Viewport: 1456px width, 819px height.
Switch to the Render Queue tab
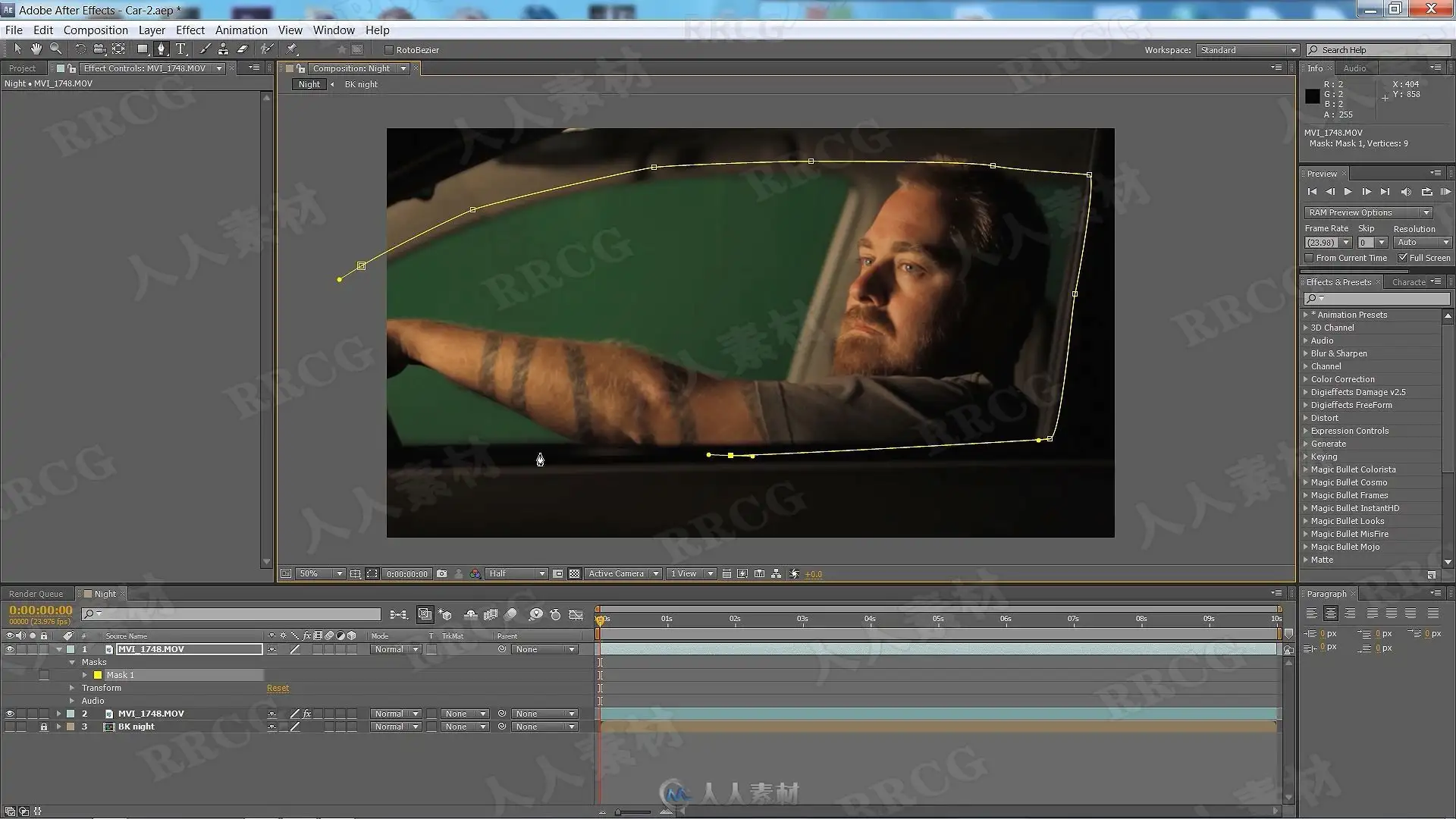pos(36,594)
